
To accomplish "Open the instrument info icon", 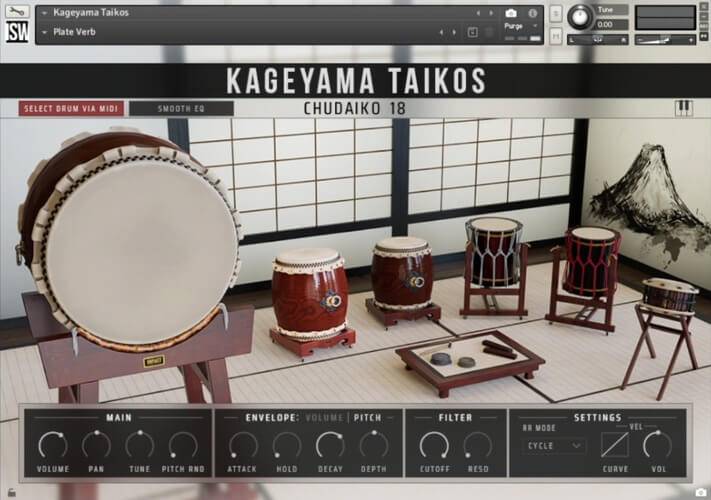I will [533, 13].
